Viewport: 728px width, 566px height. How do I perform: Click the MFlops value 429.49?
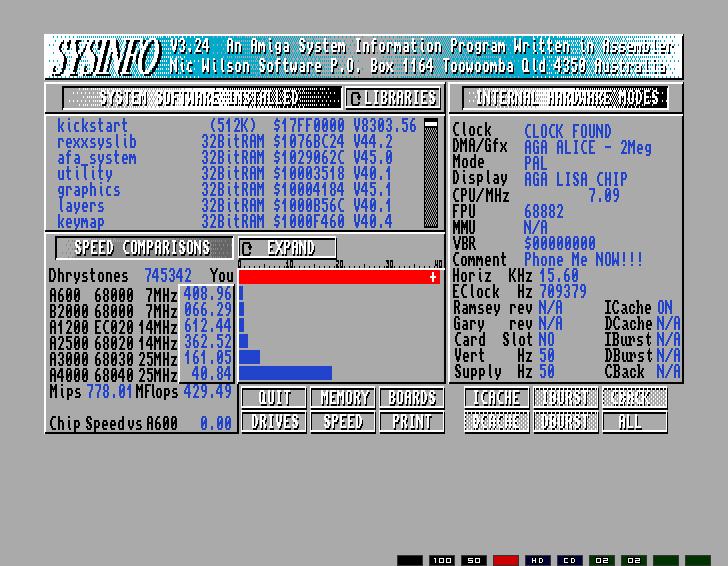point(208,392)
